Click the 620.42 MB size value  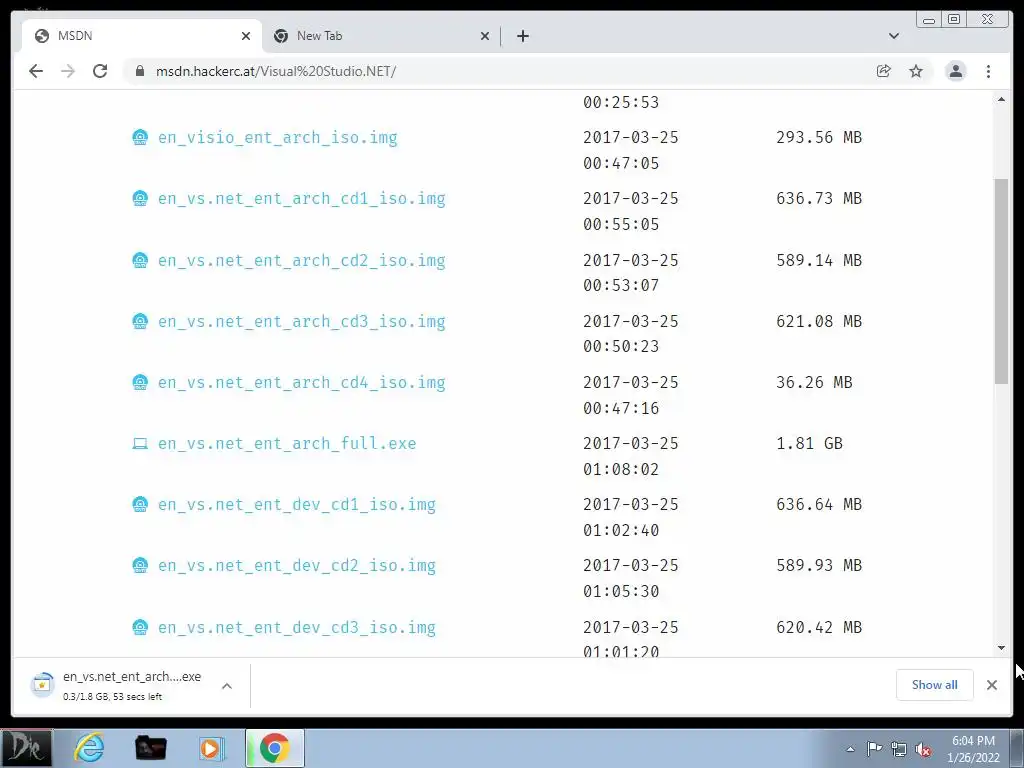(x=819, y=627)
